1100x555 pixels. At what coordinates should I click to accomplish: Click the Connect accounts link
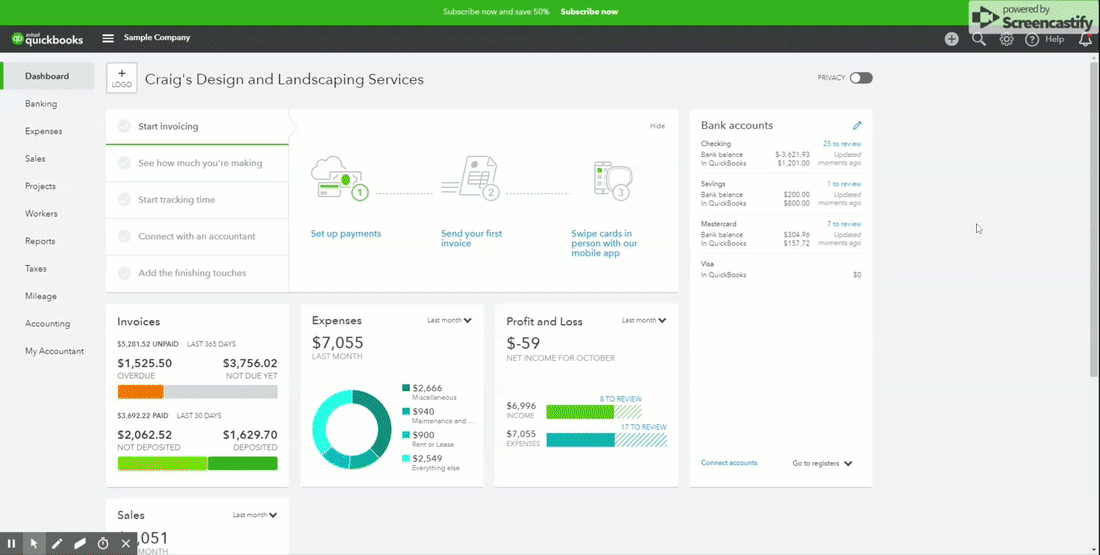point(729,463)
